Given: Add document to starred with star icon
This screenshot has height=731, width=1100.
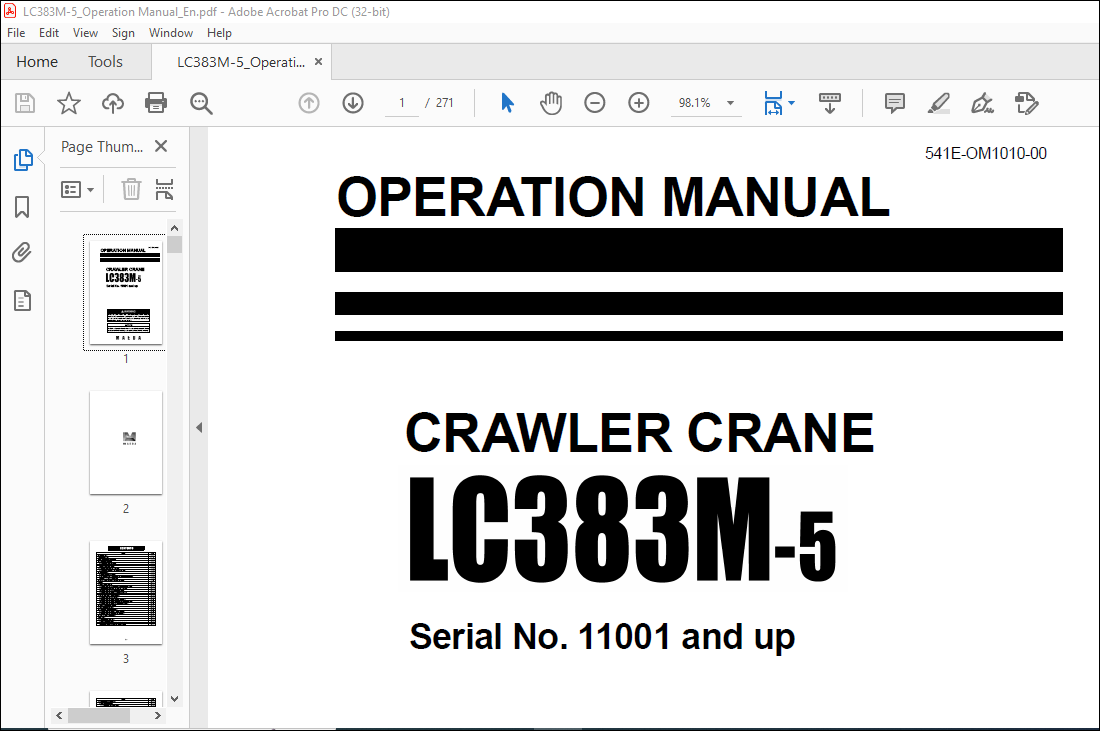Looking at the screenshot, I should click(x=69, y=103).
